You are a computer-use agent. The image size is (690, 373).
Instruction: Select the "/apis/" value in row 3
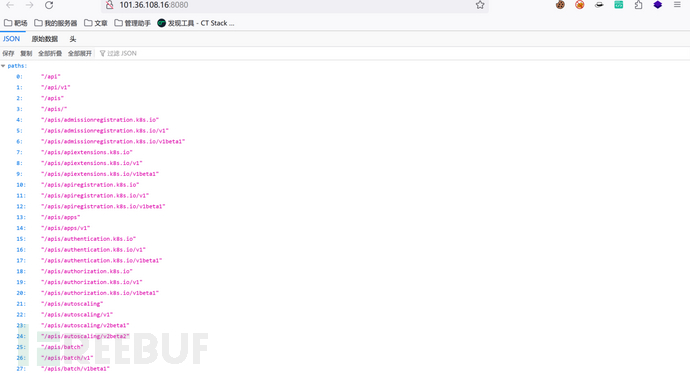point(54,109)
